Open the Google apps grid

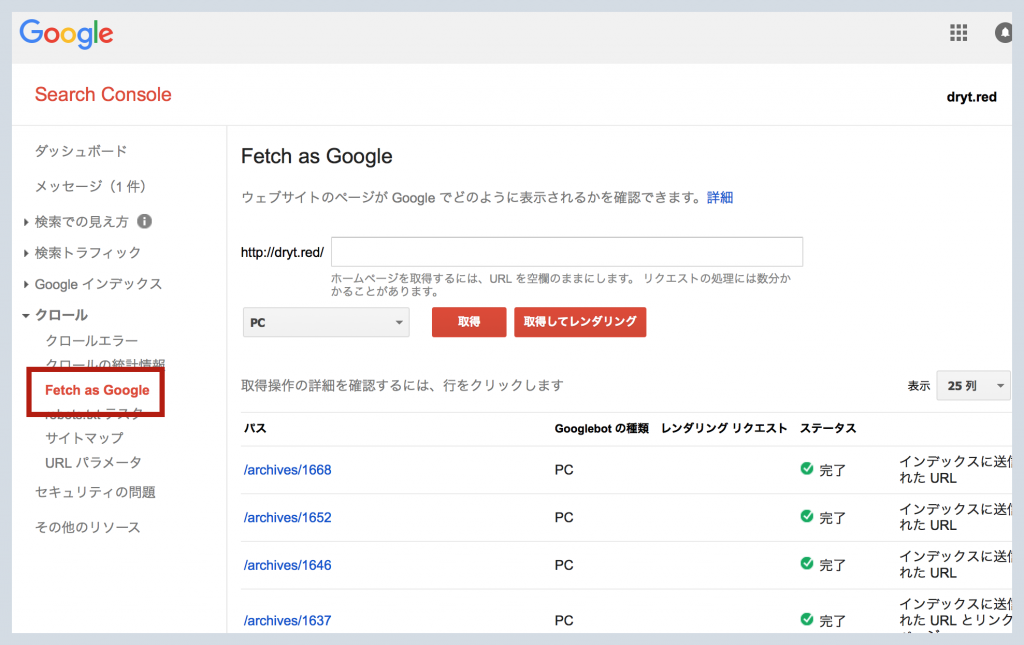tap(958, 33)
